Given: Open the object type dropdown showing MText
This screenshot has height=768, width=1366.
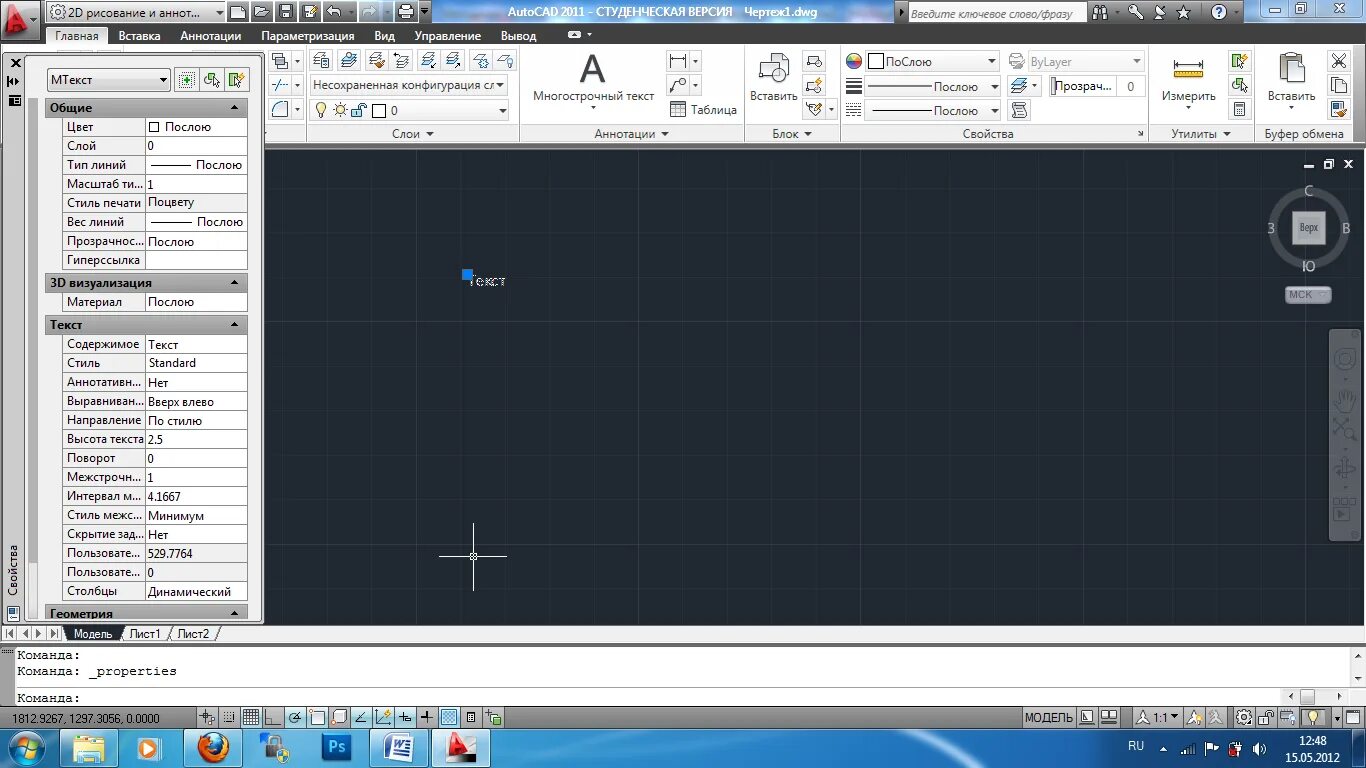Looking at the screenshot, I should click(x=109, y=80).
